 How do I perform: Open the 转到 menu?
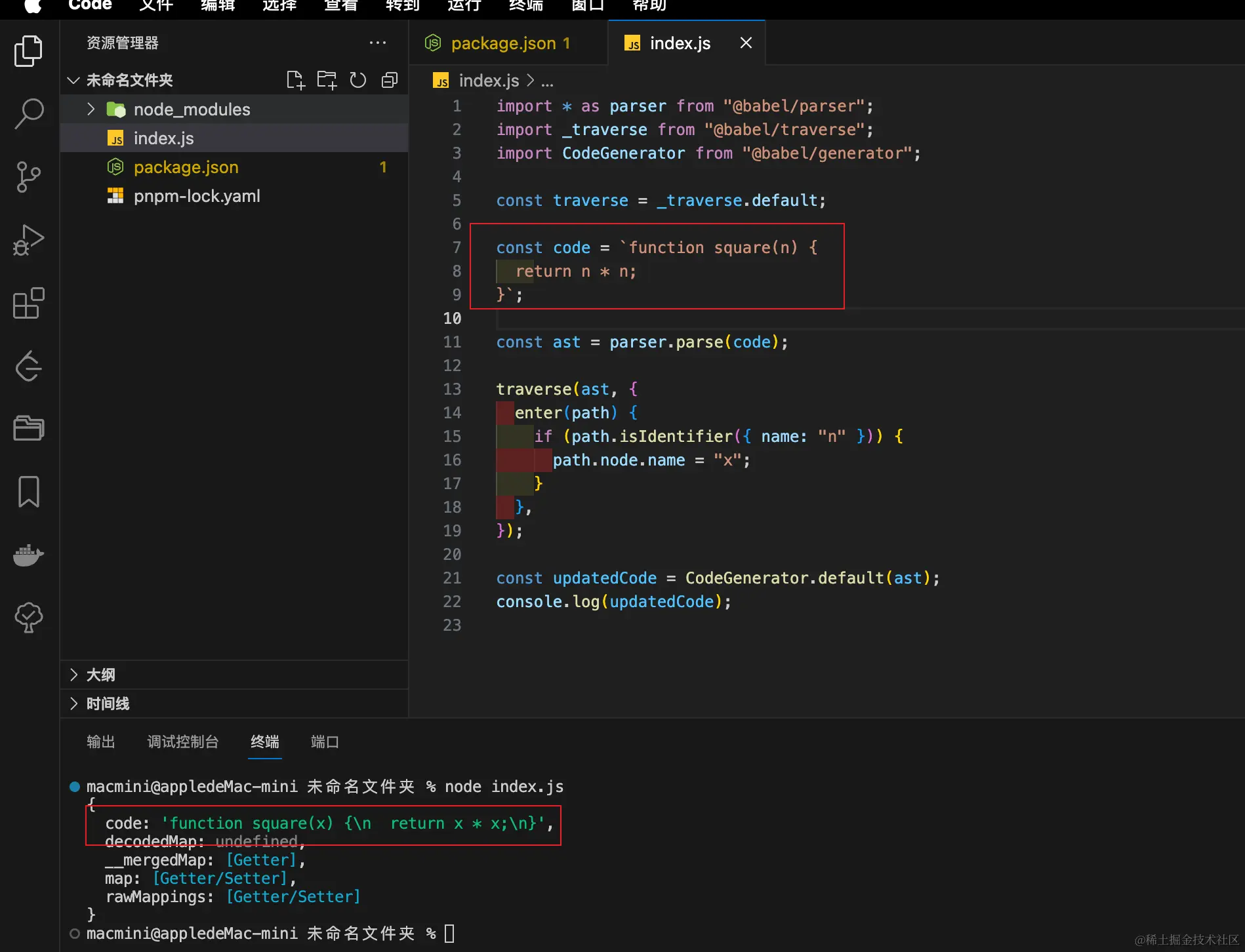coord(403,5)
